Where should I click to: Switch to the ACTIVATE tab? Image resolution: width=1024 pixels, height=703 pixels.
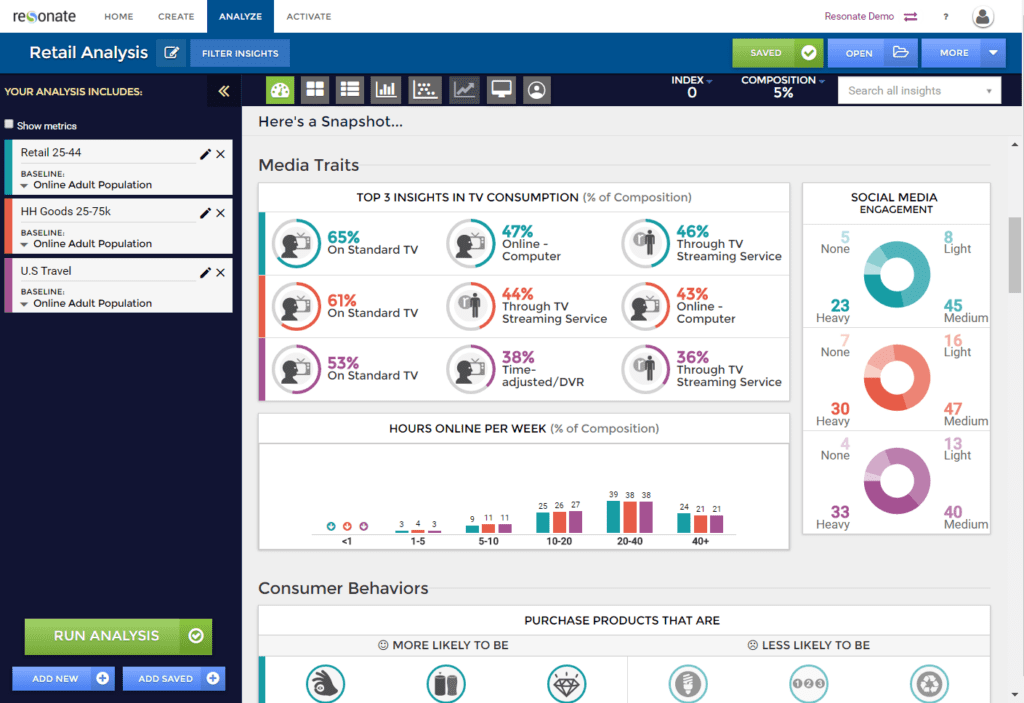click(308, 16)
